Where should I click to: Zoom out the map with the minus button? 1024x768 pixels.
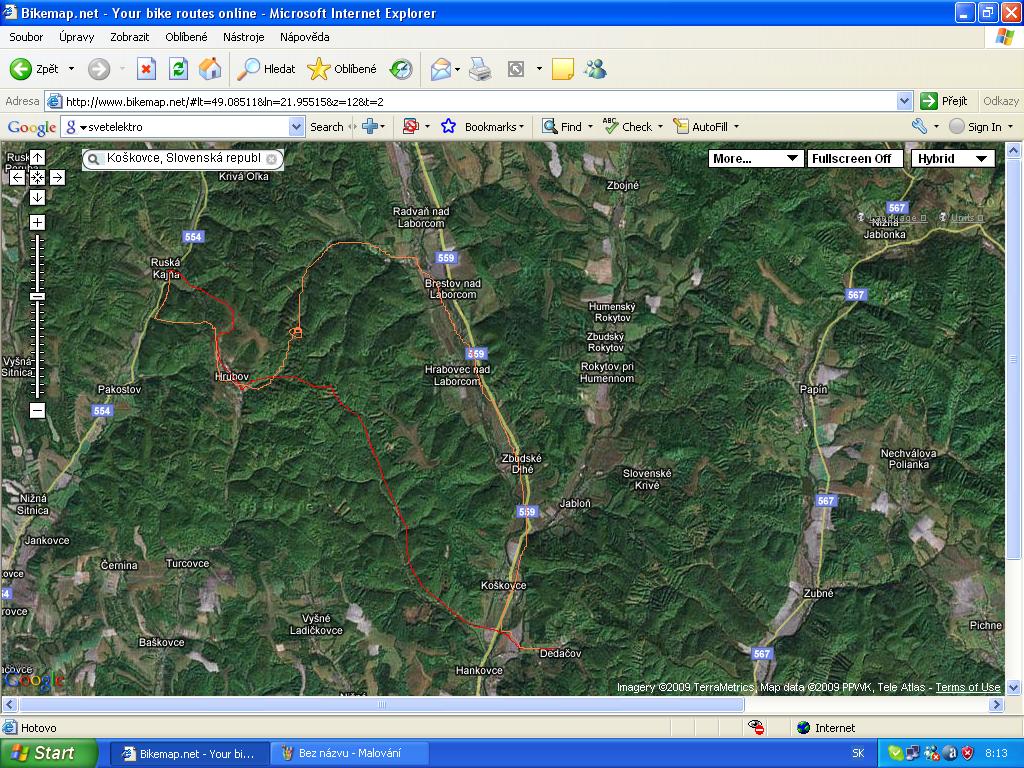pos(37,410)
